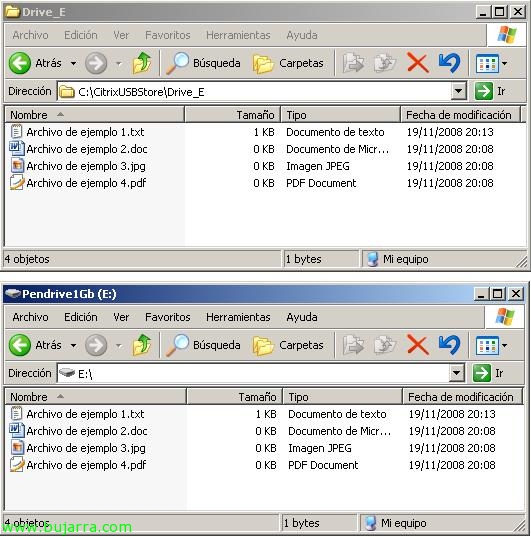The width and height of the screenshot is (531, 537).
Task: Click the Atrás back arrow in Pendrive1Gb window
Action: point(20,345)
